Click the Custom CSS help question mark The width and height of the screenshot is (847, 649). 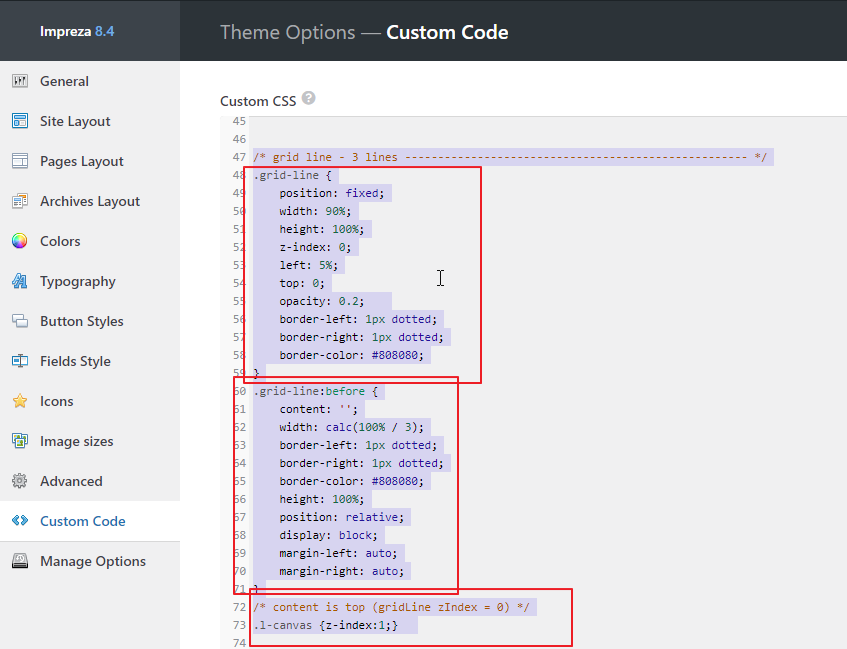pyautogui.click(x=308, y=98)
